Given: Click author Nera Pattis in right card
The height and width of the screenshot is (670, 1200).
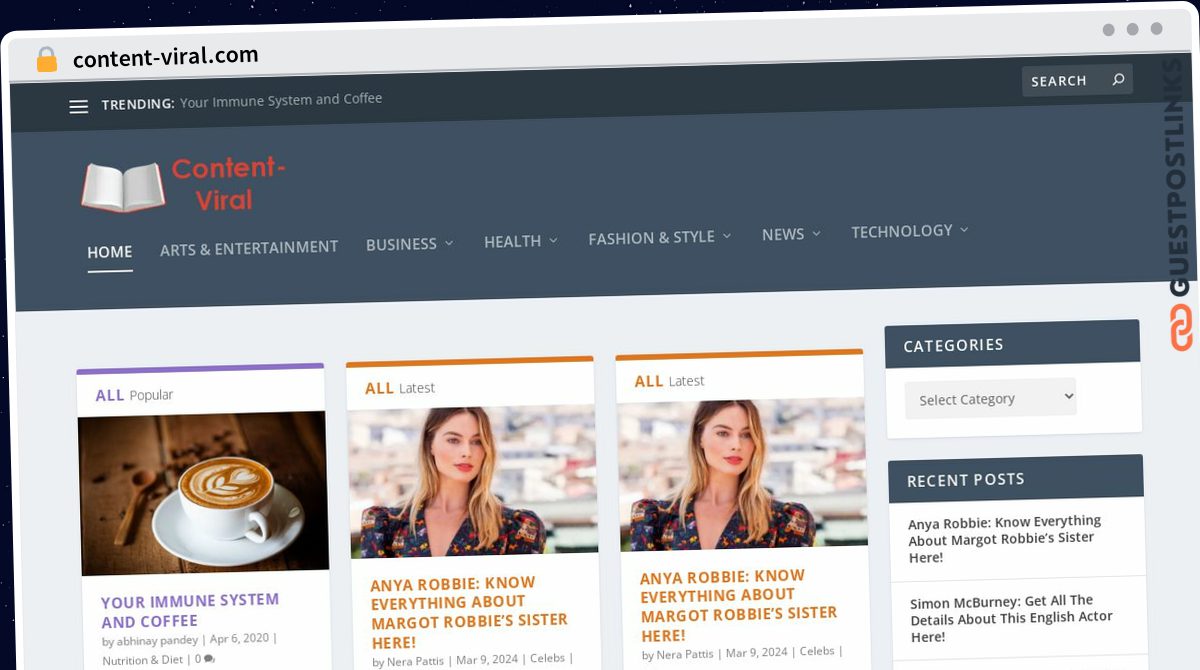Looking at the screenshot, I should (x=685, y=654).
